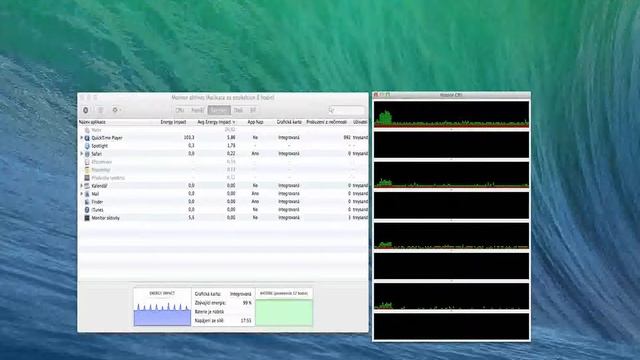Open the gear action menu

(x=116, y=110)
